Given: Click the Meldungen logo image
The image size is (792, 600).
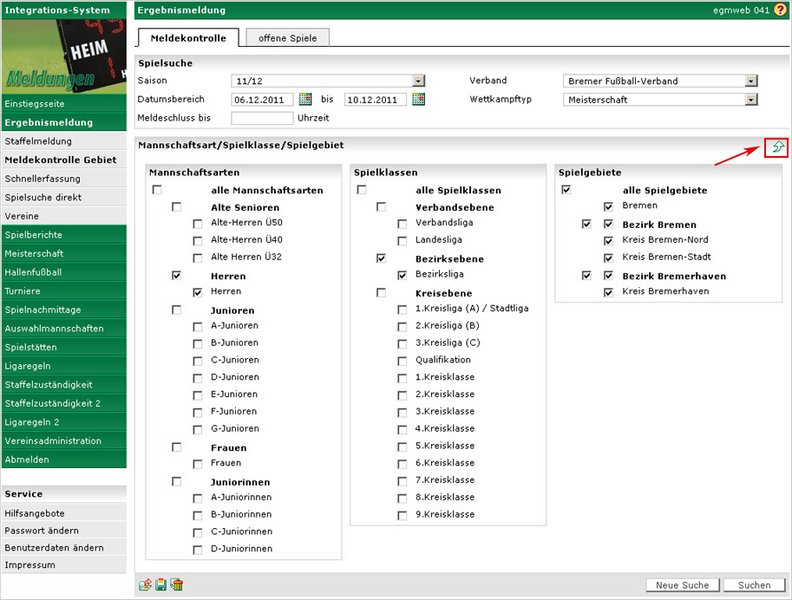Looking at the screenshot, I should (x=64, y=58).
